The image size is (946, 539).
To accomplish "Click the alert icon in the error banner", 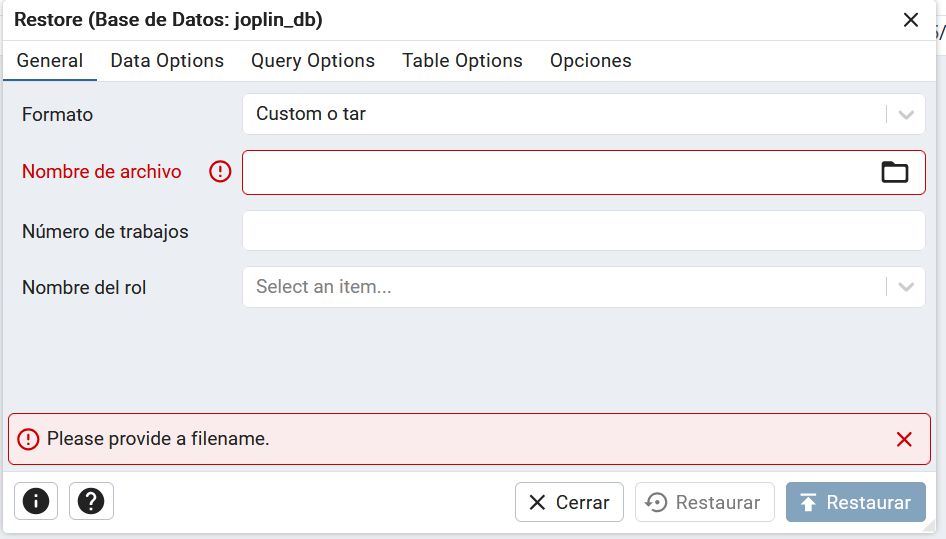I will (28, 439).
